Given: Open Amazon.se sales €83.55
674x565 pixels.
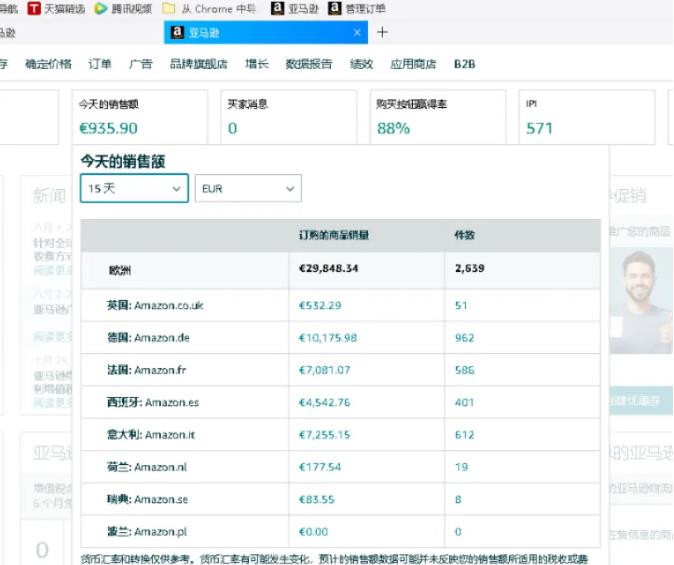Looking at the screenshot, I should pos(317,500).
